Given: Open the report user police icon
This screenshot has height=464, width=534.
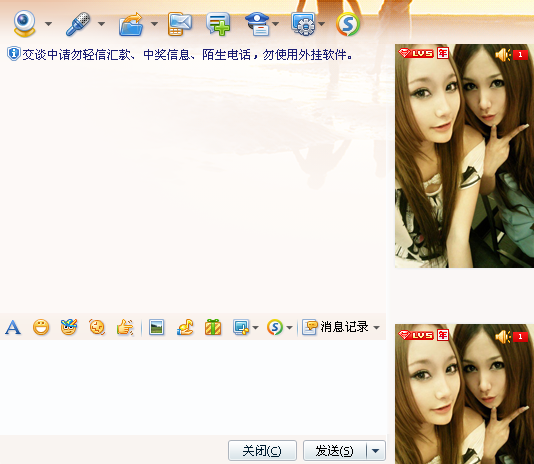Looking at the screenshot, I should tap(258, 24).
